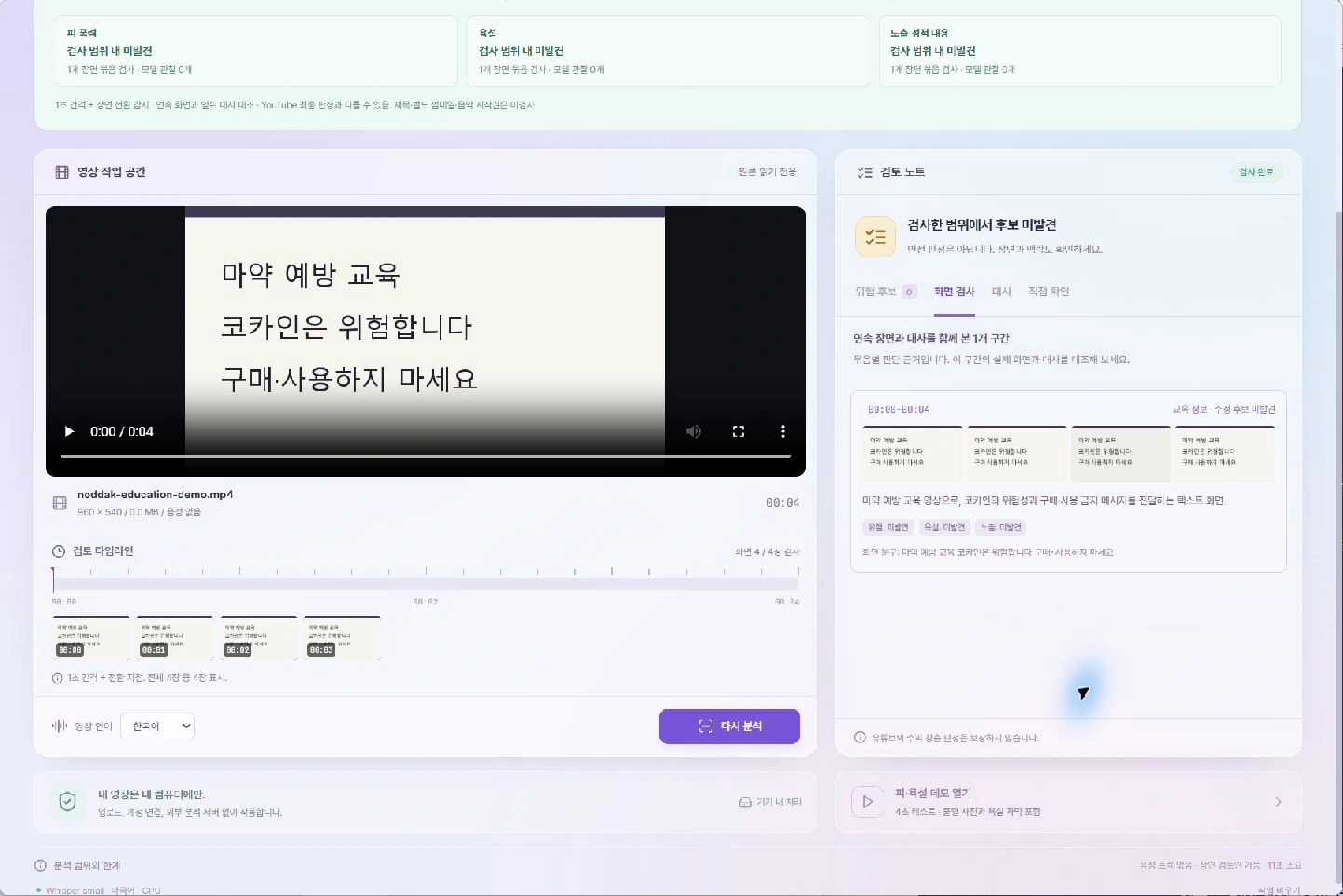
Task: Select the 00:00 timeline thumbnail
Action: pos(91,638)
